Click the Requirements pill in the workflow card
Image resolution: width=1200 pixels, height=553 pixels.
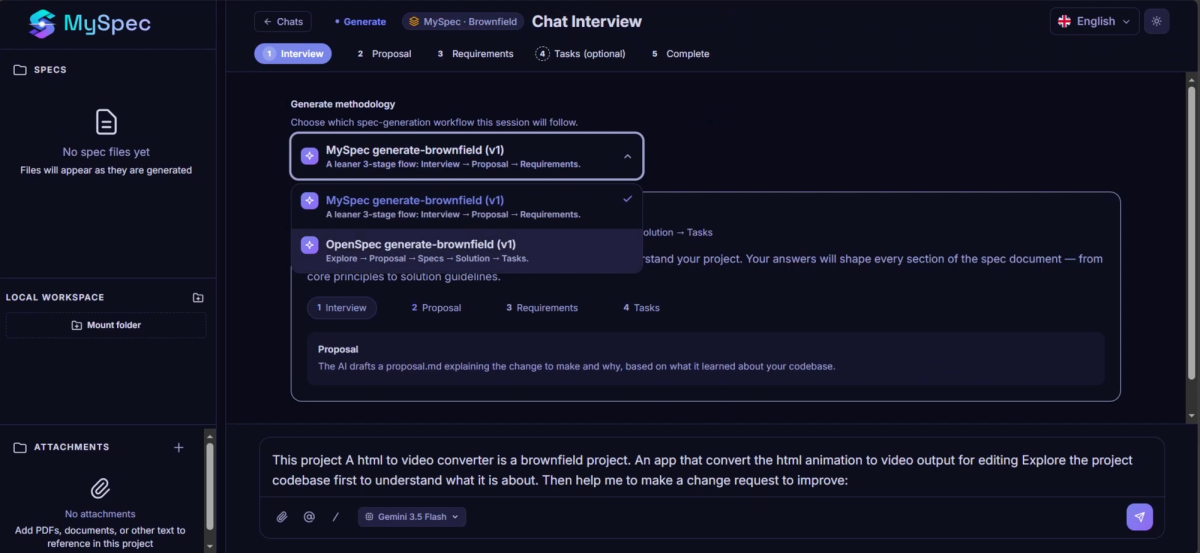[542, 308]
